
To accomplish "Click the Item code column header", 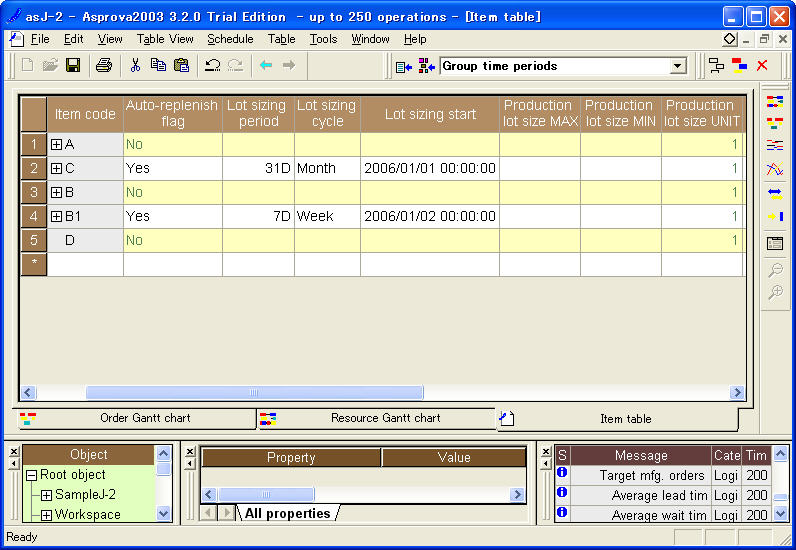I will (x=85, y=114).
